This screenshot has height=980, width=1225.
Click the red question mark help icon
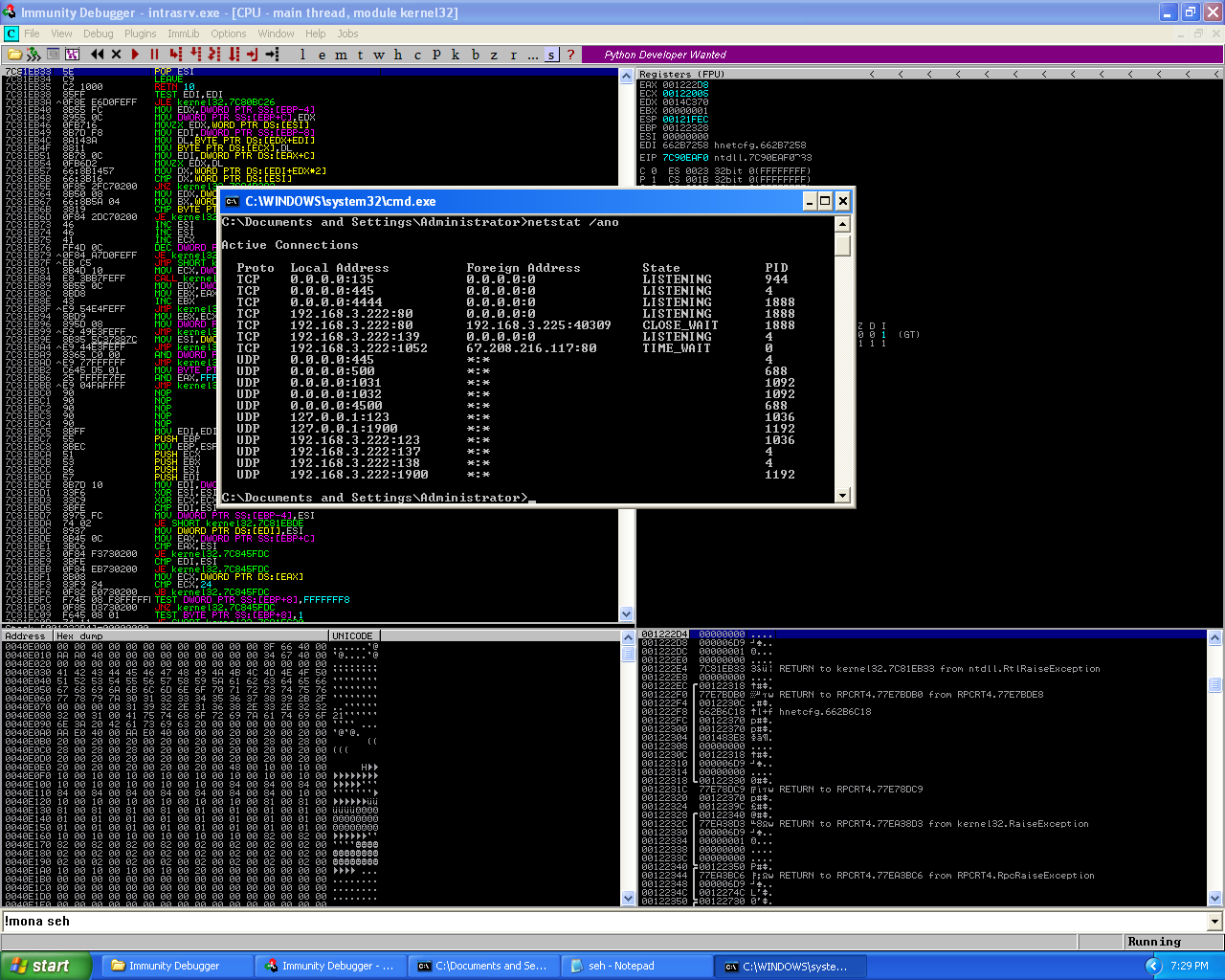pyautogui.click(x=571, y=55)
